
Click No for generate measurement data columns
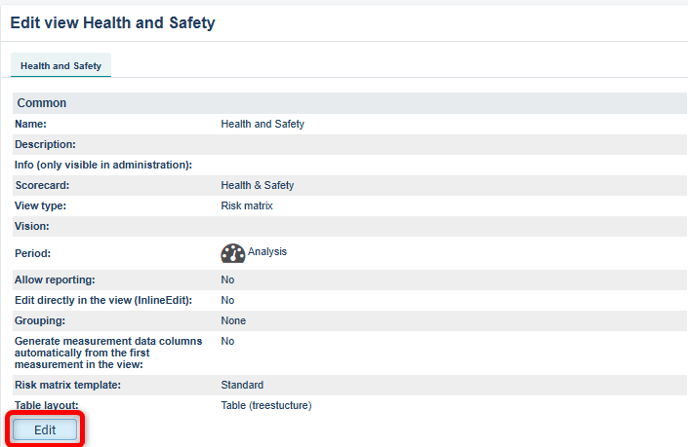click(227, 341)
